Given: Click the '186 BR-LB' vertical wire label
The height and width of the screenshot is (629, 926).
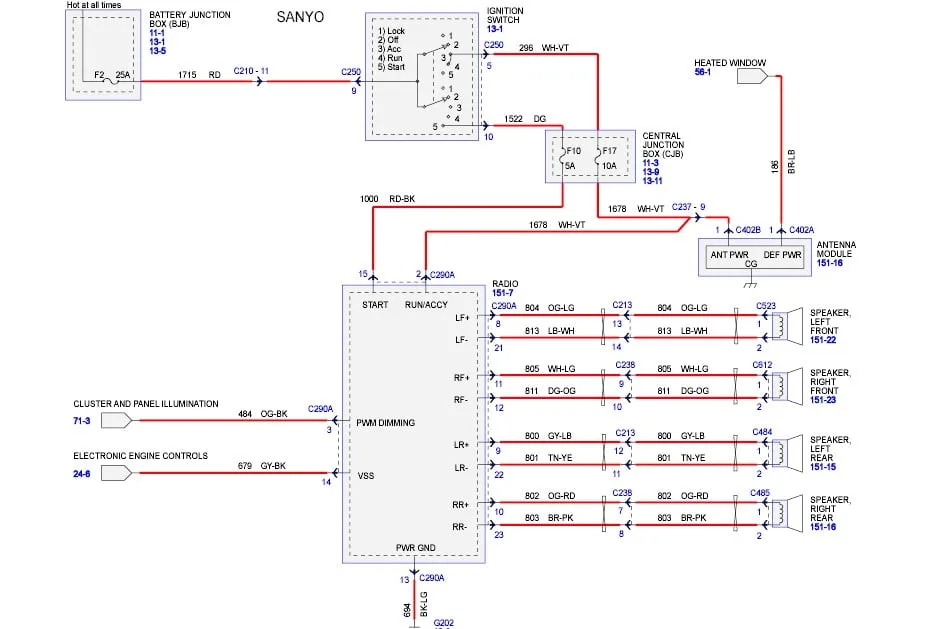Looking at the screenshot, I should 783,162.
